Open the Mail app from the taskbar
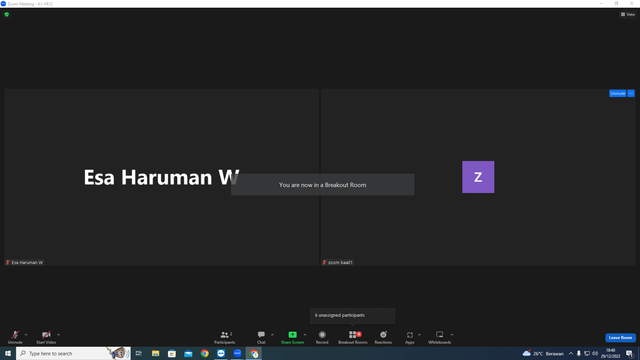The image size is (640, 360). pyautogui.click(x=188, y=353)
